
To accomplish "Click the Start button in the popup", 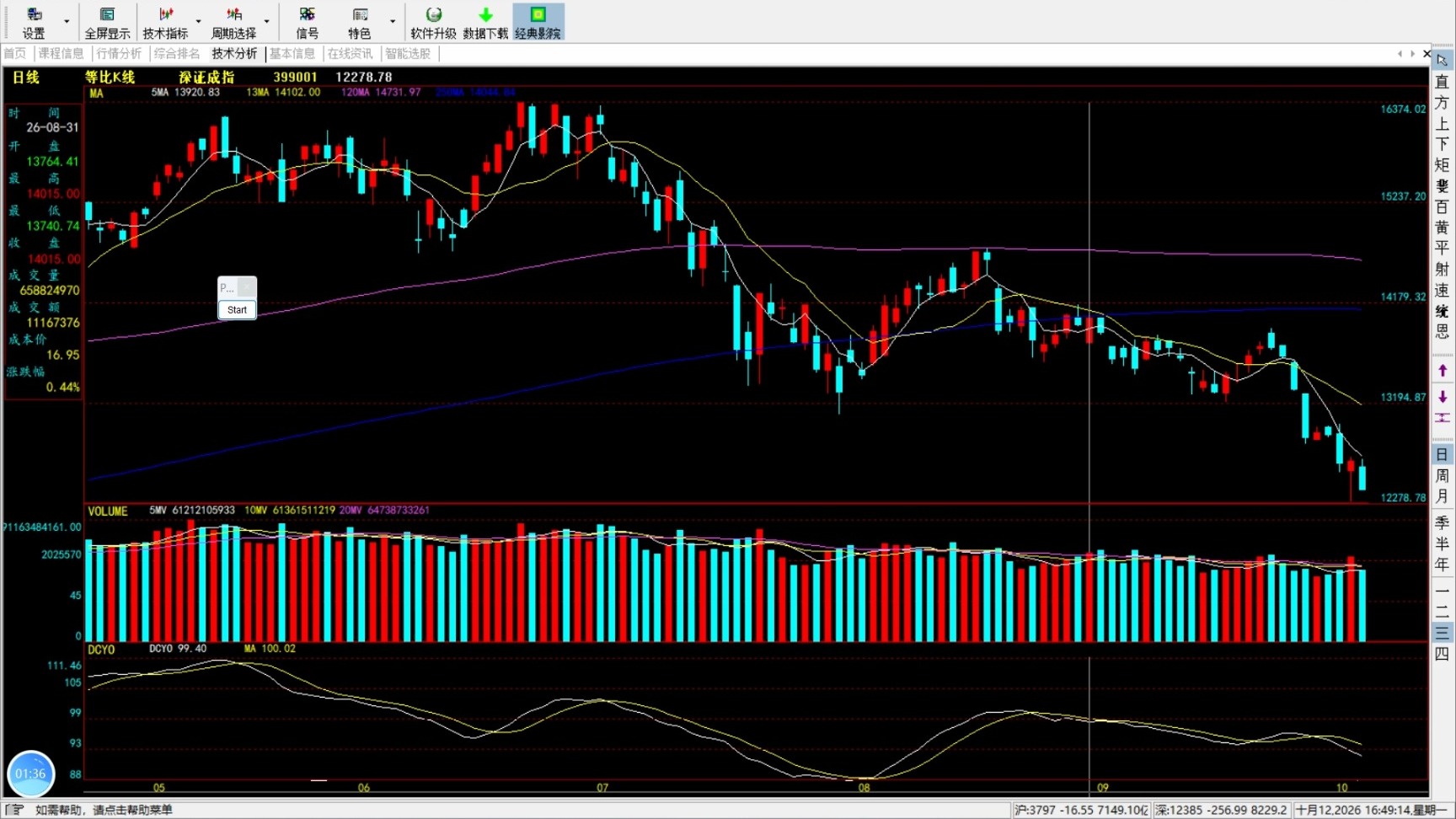I will pyautogui.click(x=237, y=309).
